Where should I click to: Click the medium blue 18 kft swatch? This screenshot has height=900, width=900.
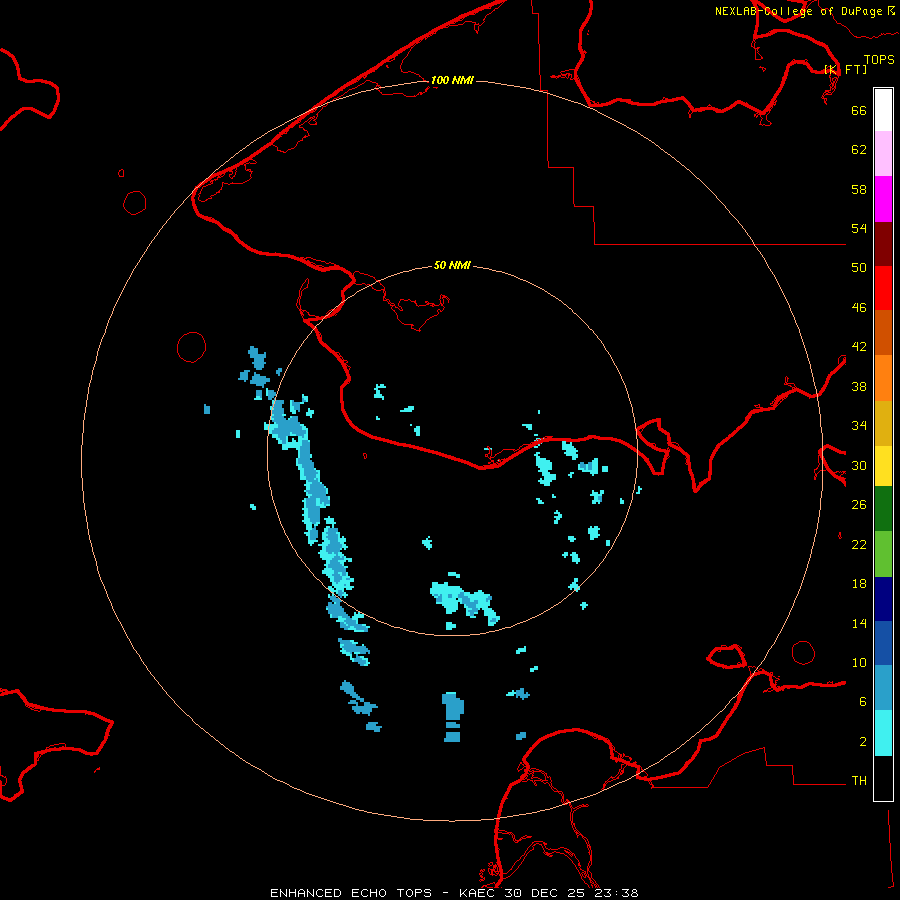(x=883, y=643)
